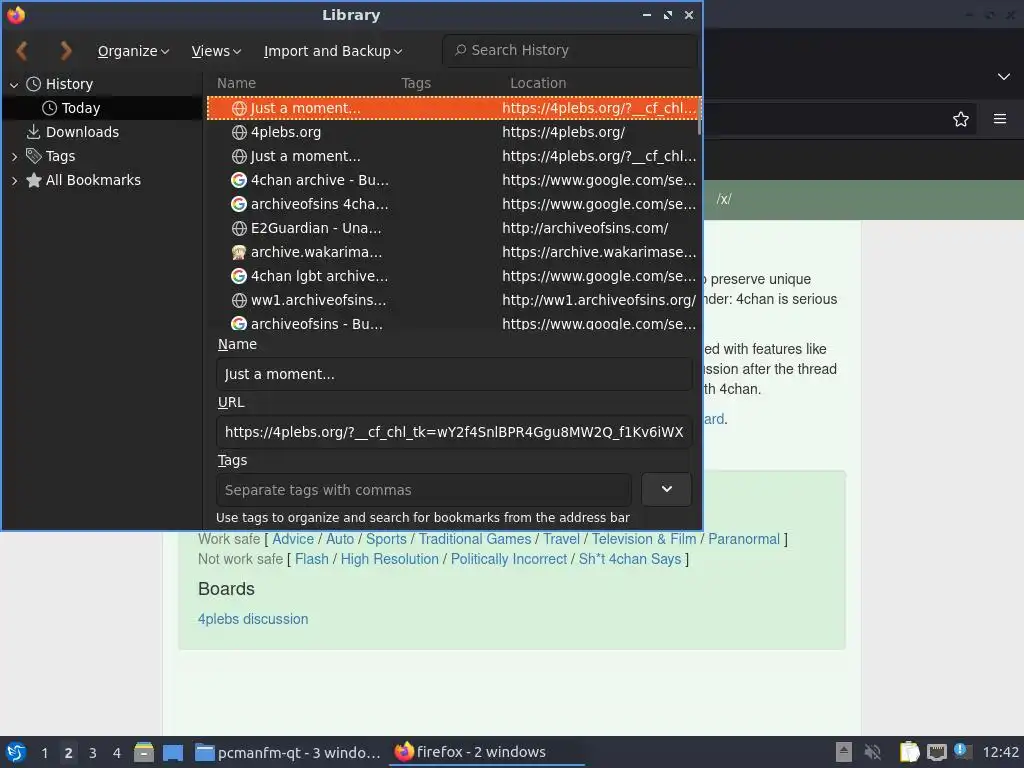Screen dimensions: 1024x768
Task: Open the Sh*t 4chan Says link
Action: point(630,559)
